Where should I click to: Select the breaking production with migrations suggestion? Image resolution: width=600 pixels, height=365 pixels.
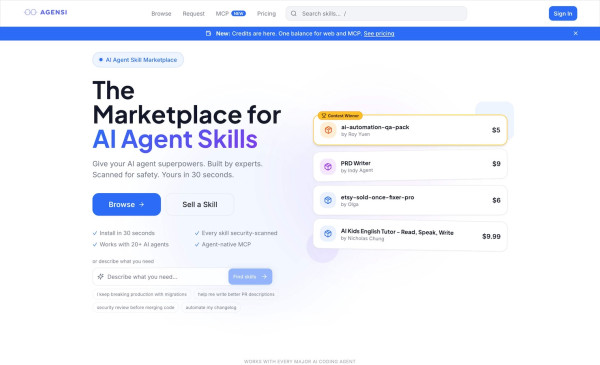[142, 294]
